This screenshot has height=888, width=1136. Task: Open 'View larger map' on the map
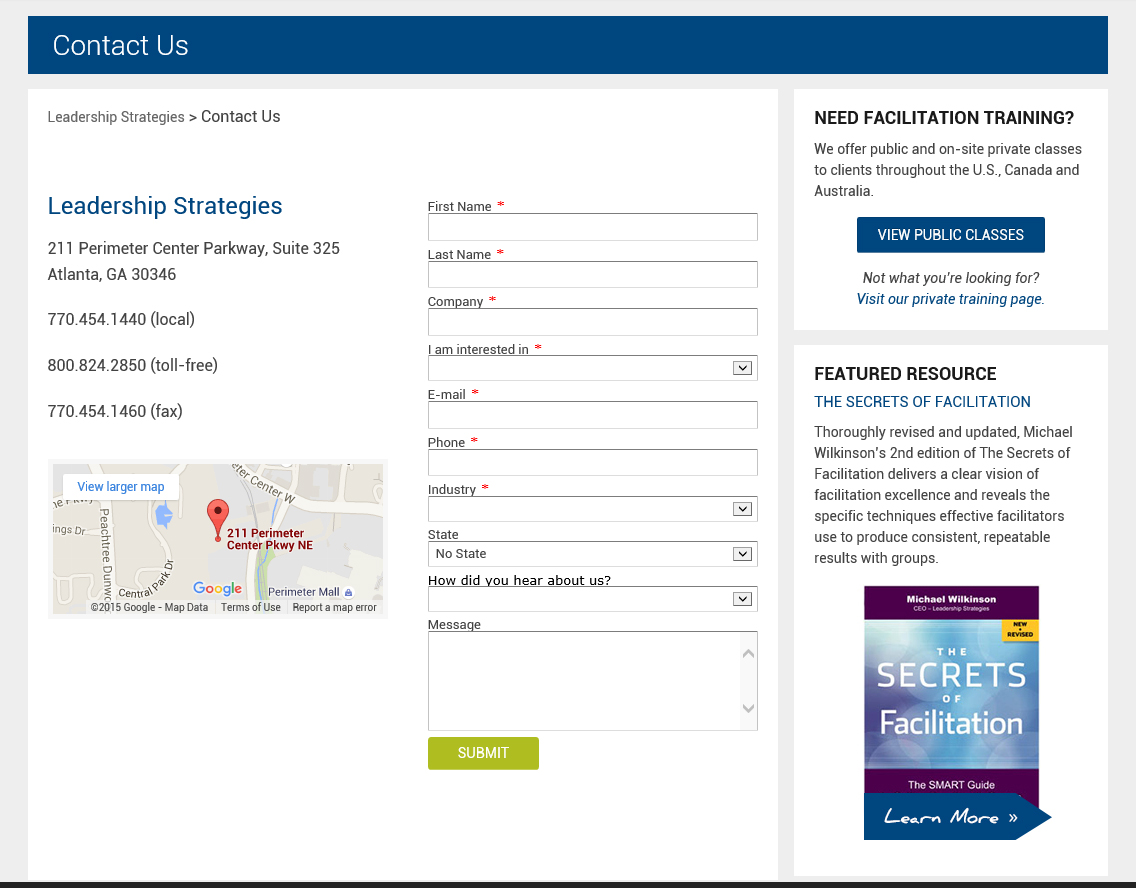pos(120,487)
